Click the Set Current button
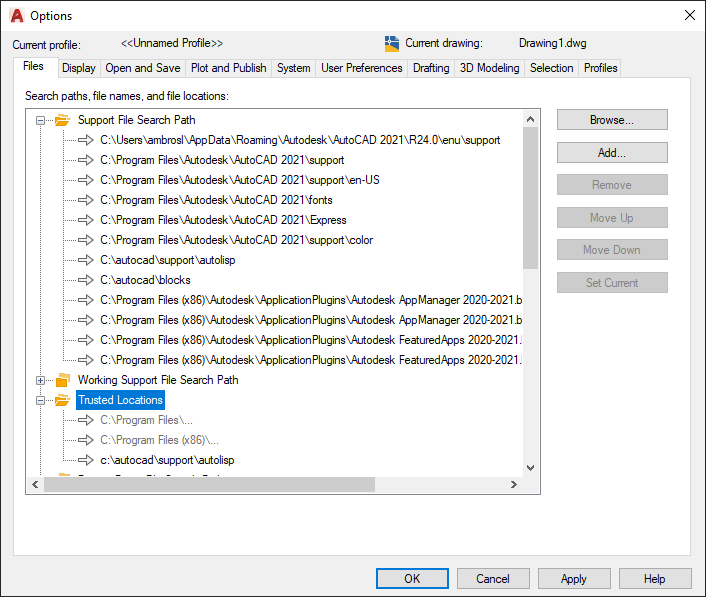 (x=612, y=283)
